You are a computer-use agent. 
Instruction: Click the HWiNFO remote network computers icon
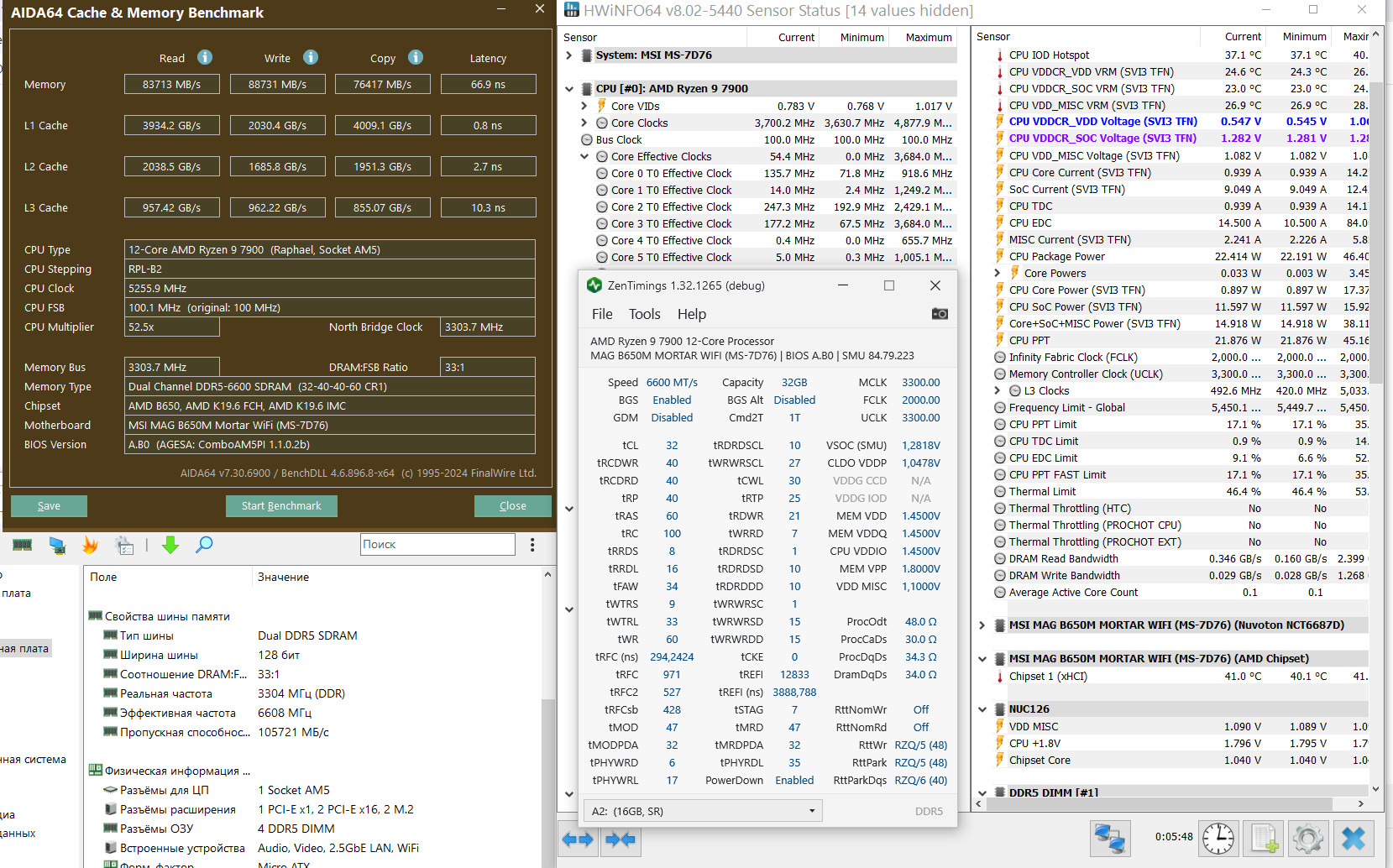(x=1110, y=838)
